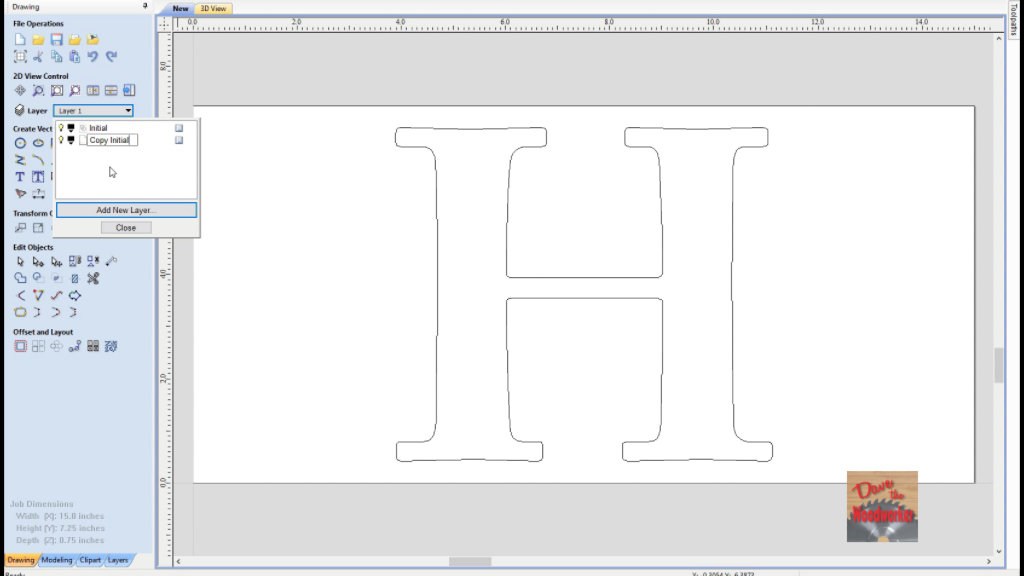Paste from clipboard icon

point(74,57)
